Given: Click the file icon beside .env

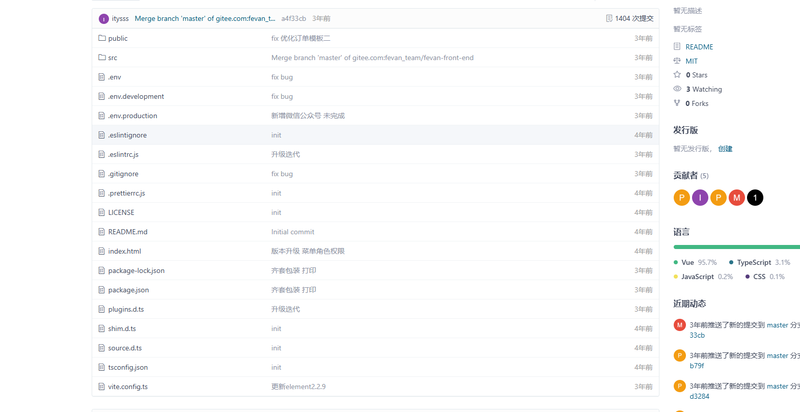Looking at the screenshot, I should pyautogui.click(x=102, y=77).
